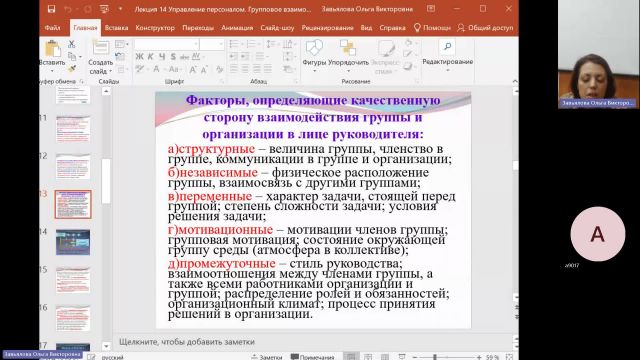
Task: Click the Вставить paste icon
Action: click(52, 49)
